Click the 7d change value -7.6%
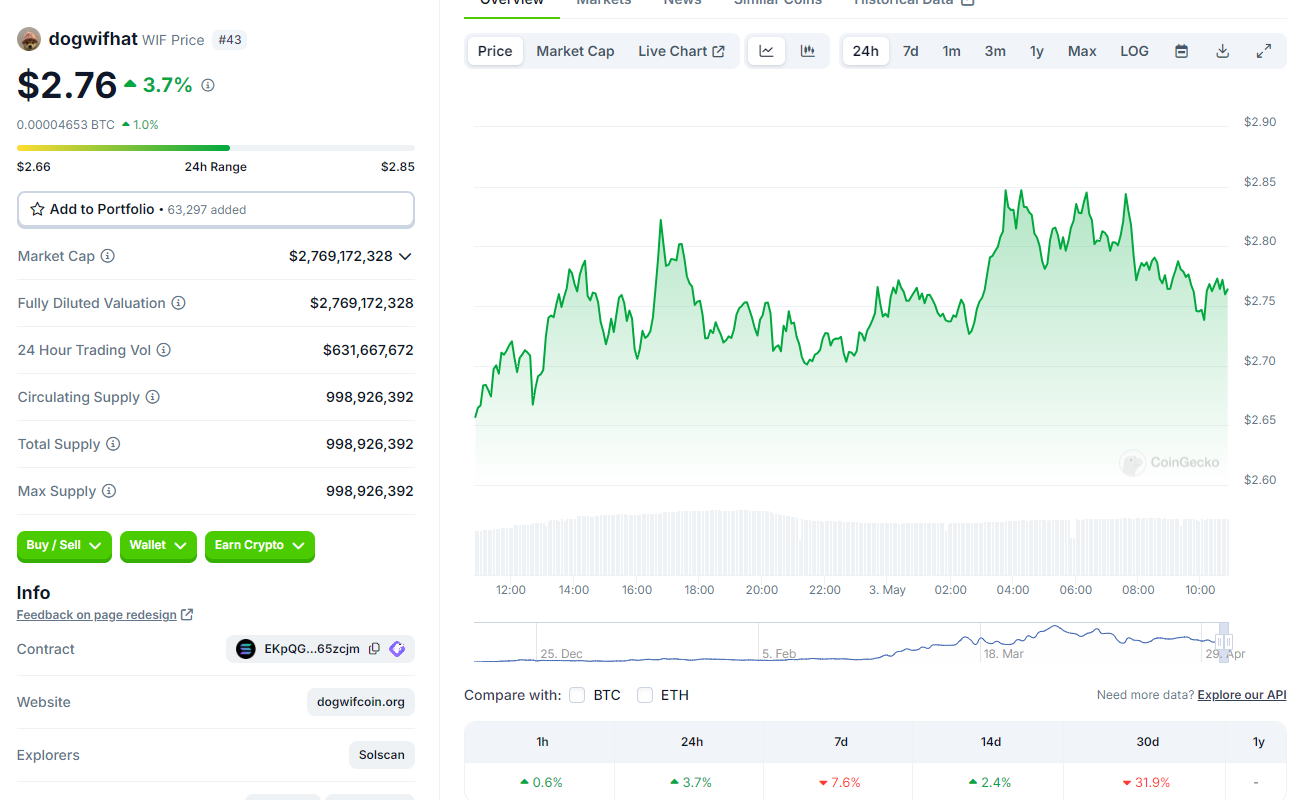 [x=840, y=782]
